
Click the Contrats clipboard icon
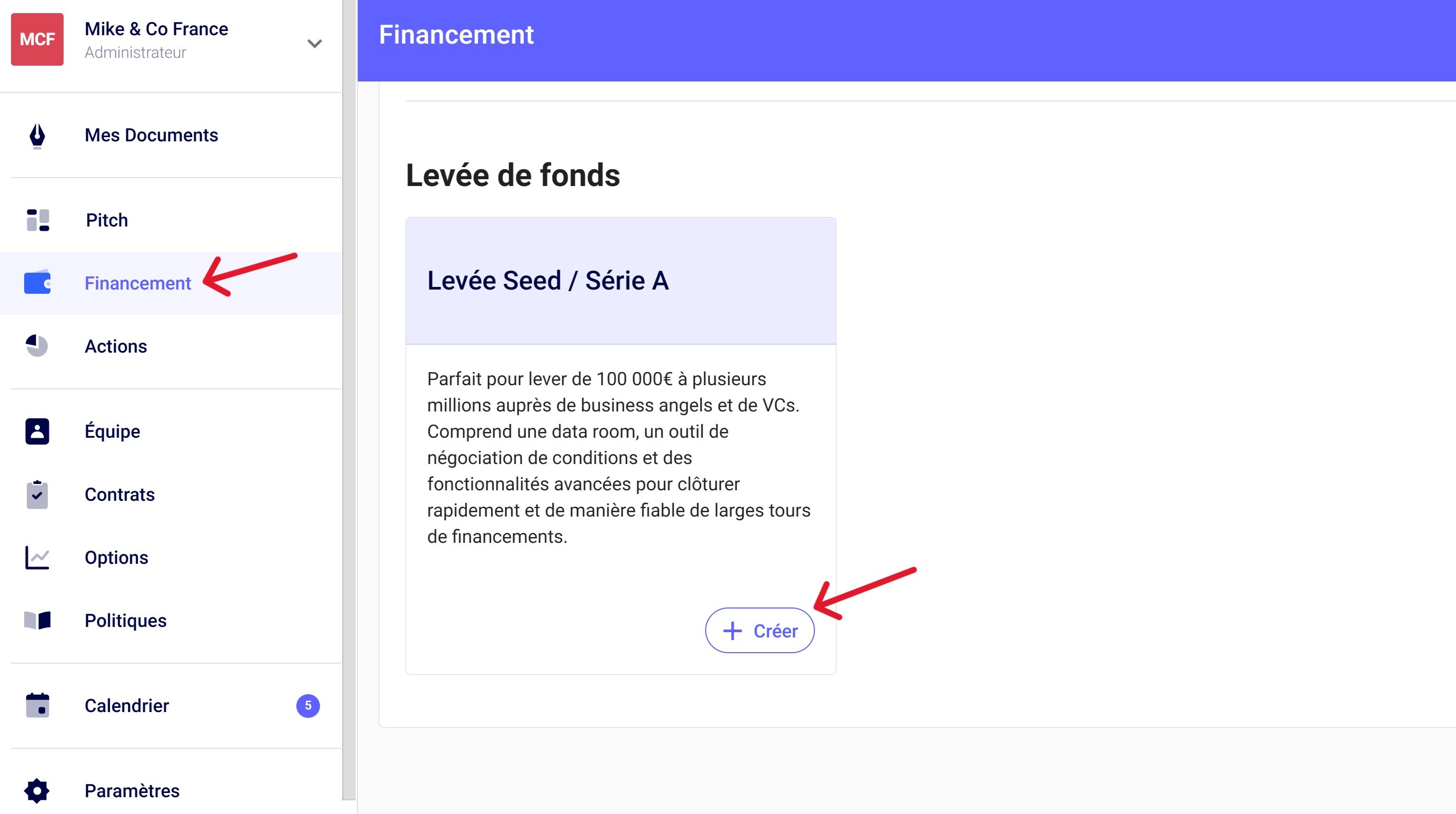point(37,494)
